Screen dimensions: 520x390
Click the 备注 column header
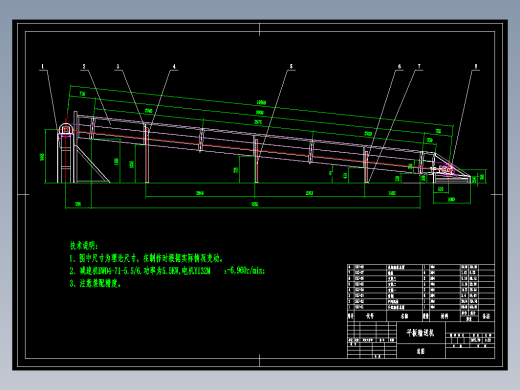coord(486,316)
